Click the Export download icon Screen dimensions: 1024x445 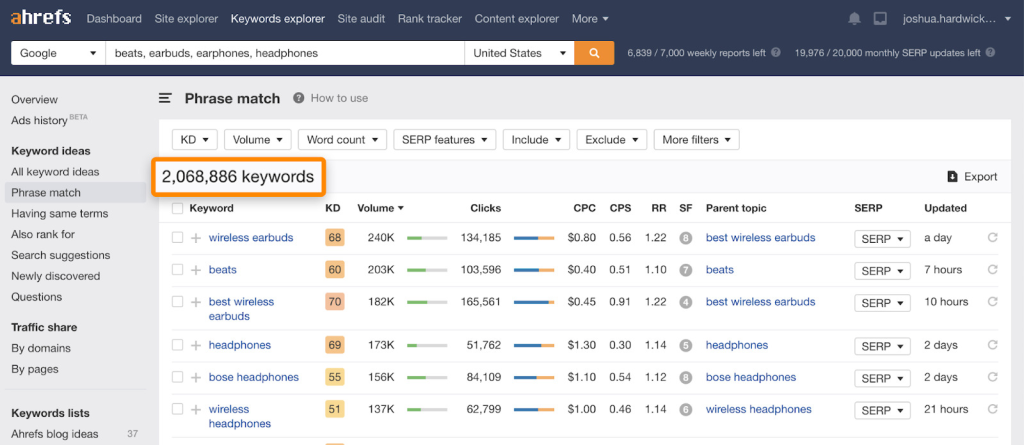coord(952,177)
